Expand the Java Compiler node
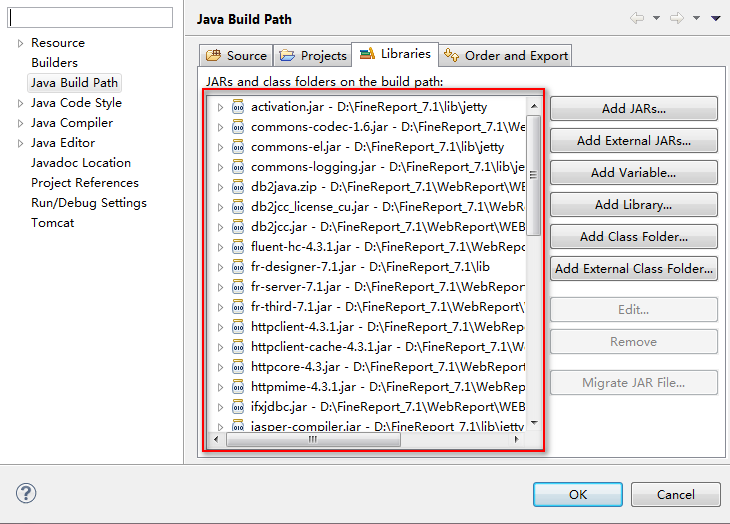This screenshot has height=524, width=730. click(x=20, y=123)
